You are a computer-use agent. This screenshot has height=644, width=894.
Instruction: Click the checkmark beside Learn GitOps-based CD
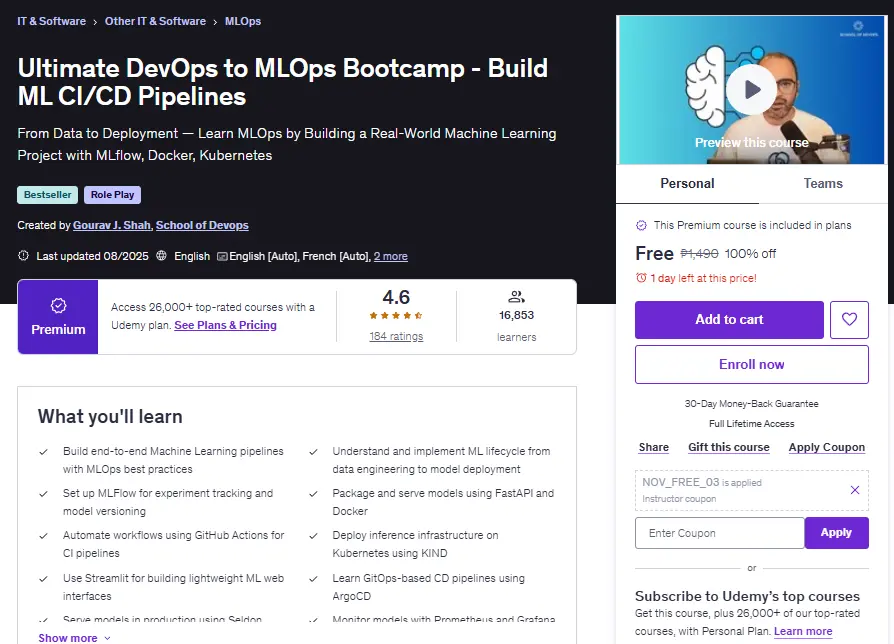[313, 578]
